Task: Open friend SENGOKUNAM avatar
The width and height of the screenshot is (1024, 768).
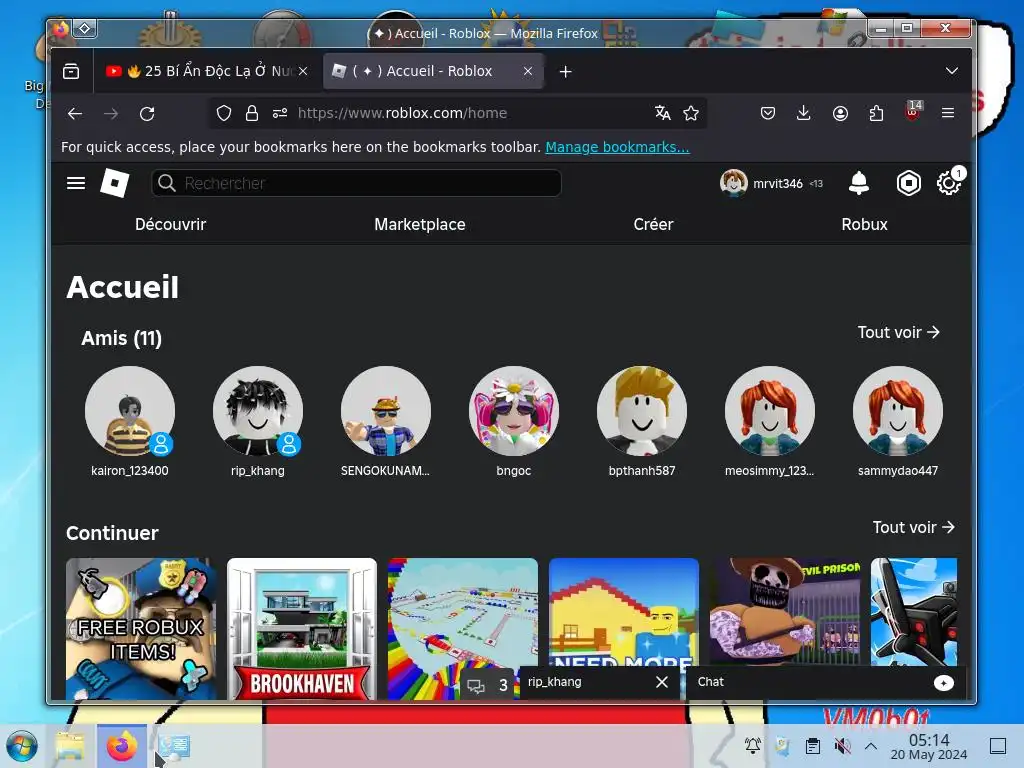Action: coord(386,411)
